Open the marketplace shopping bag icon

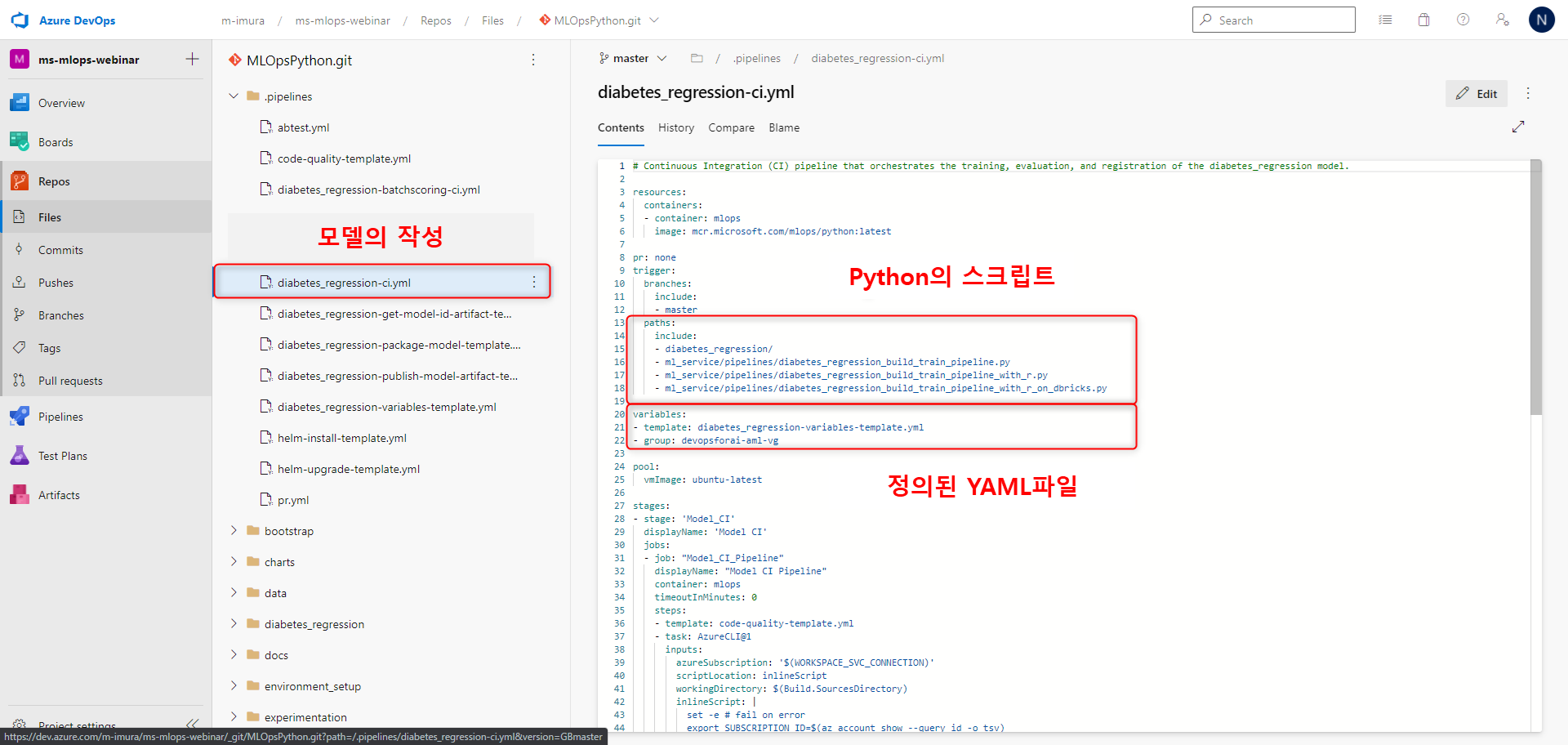coord(1423,20)
